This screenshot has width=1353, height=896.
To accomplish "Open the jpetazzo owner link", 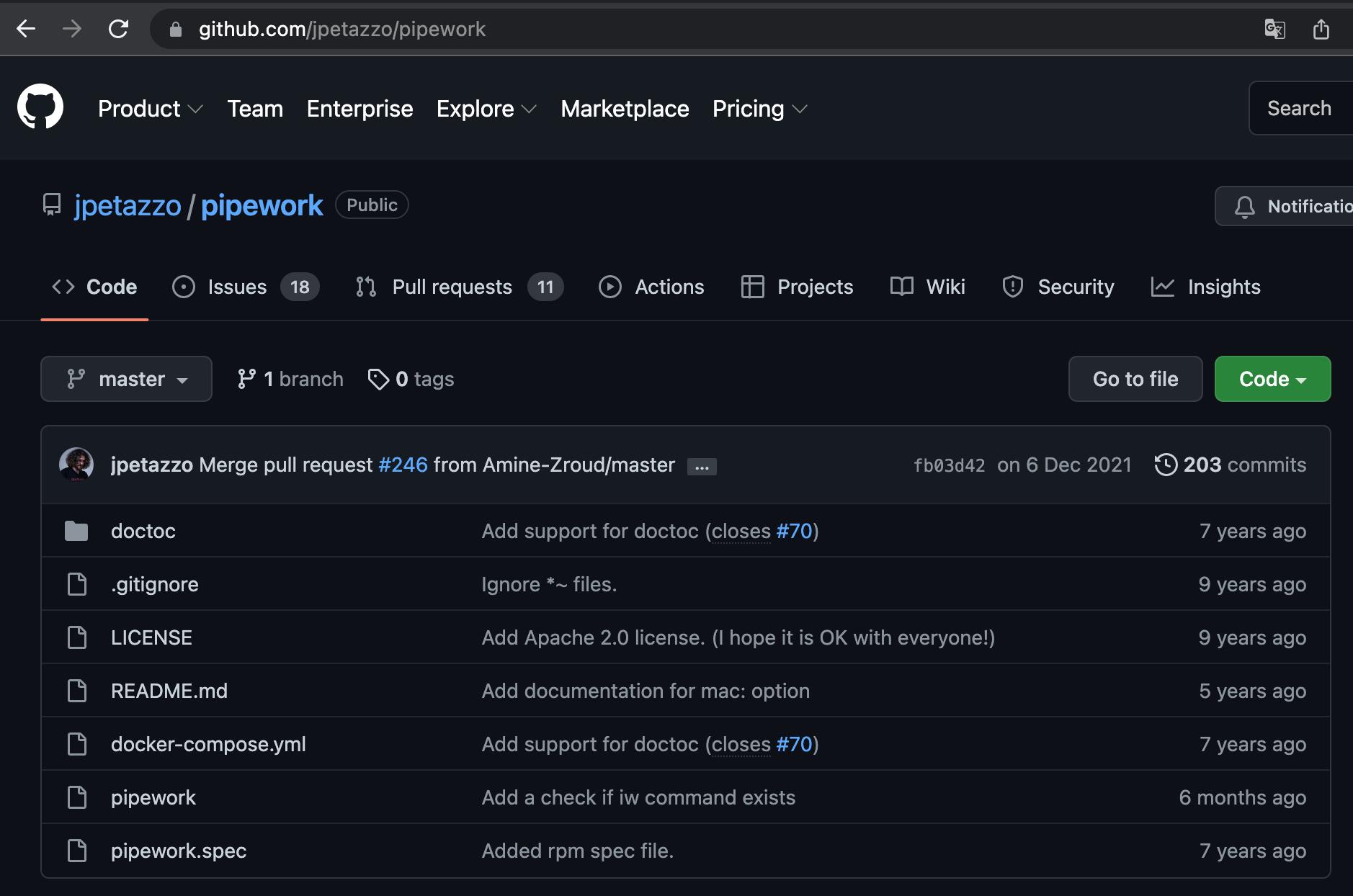I will click(128, 205).
